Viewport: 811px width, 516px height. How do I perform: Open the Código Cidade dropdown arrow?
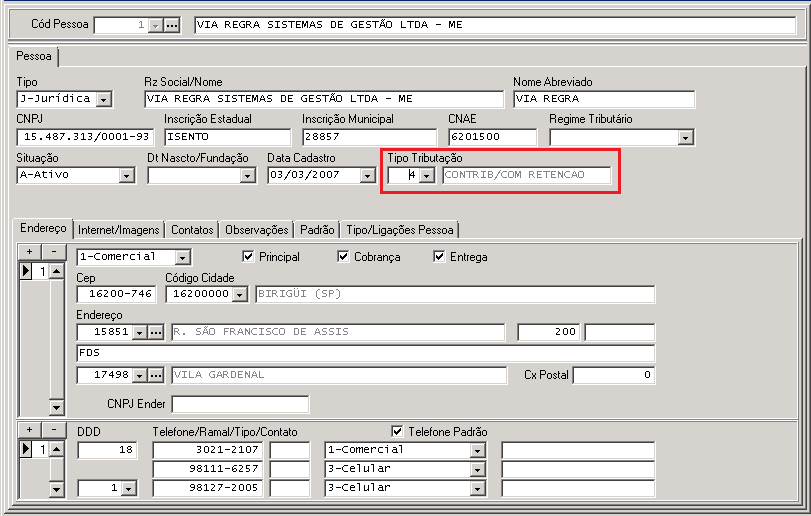(x=240, y=294)
